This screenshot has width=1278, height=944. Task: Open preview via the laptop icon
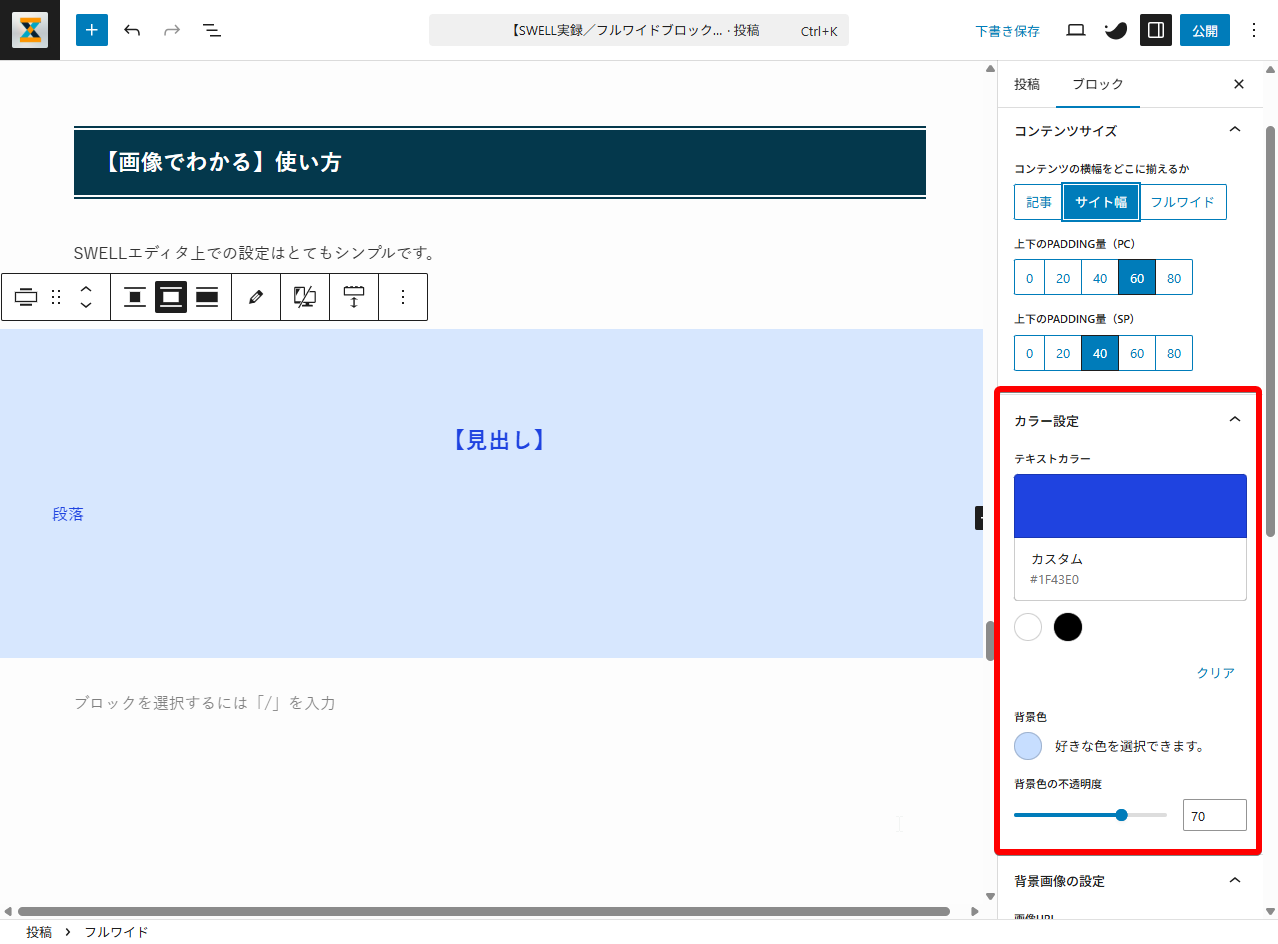(x=1076, y=30)
